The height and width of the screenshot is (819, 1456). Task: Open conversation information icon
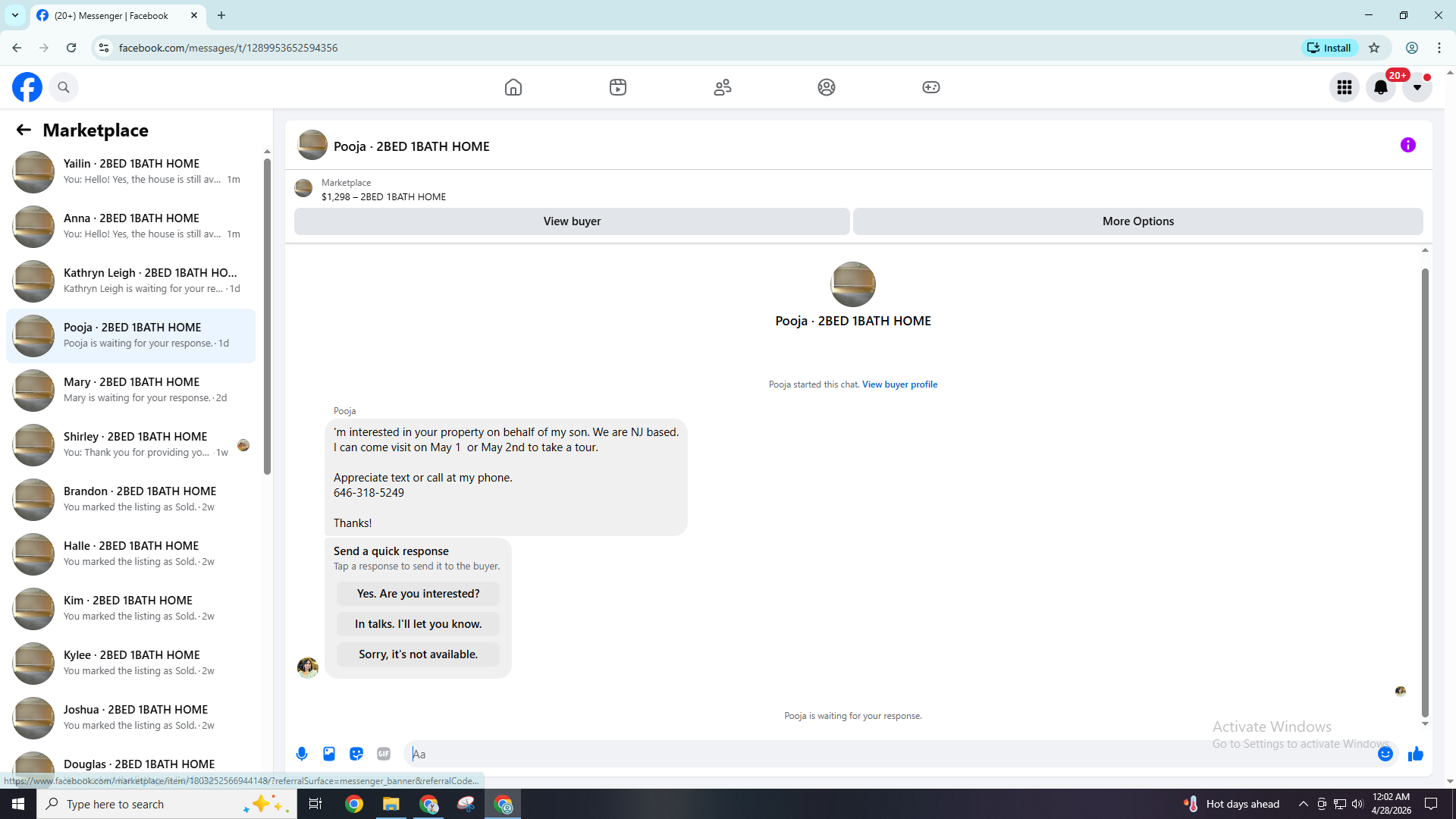tap(1408, 145)
